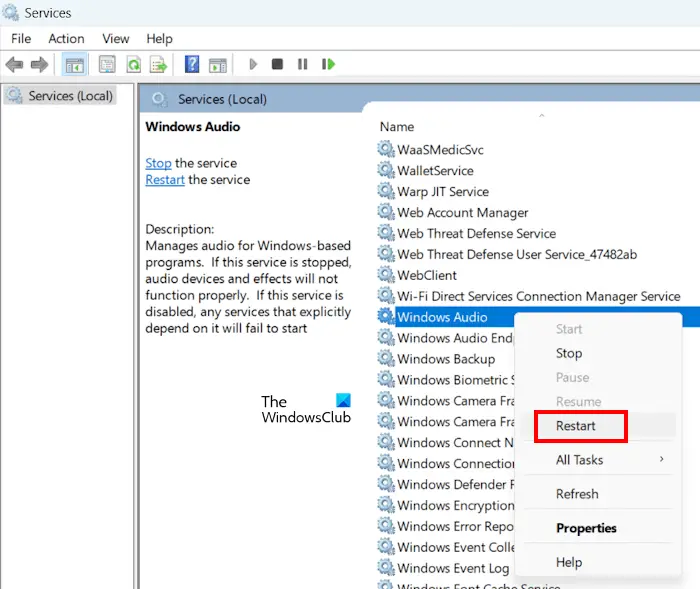Click the Restart Service toolbar icon
This screenshot has height=589, width=700.
328,65
